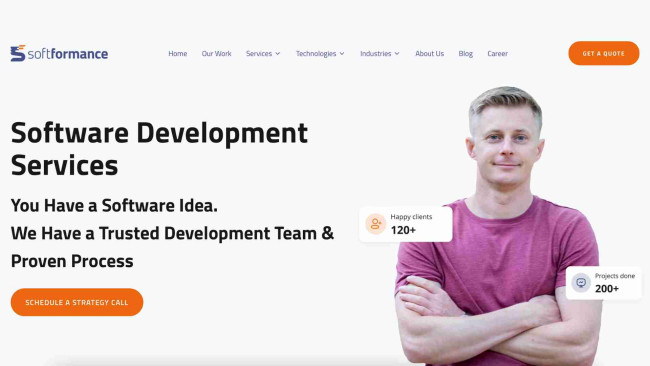Expand the Services dropdown chevron
Viewport: 650px width, 366px height.
click(x=278, y=53)
